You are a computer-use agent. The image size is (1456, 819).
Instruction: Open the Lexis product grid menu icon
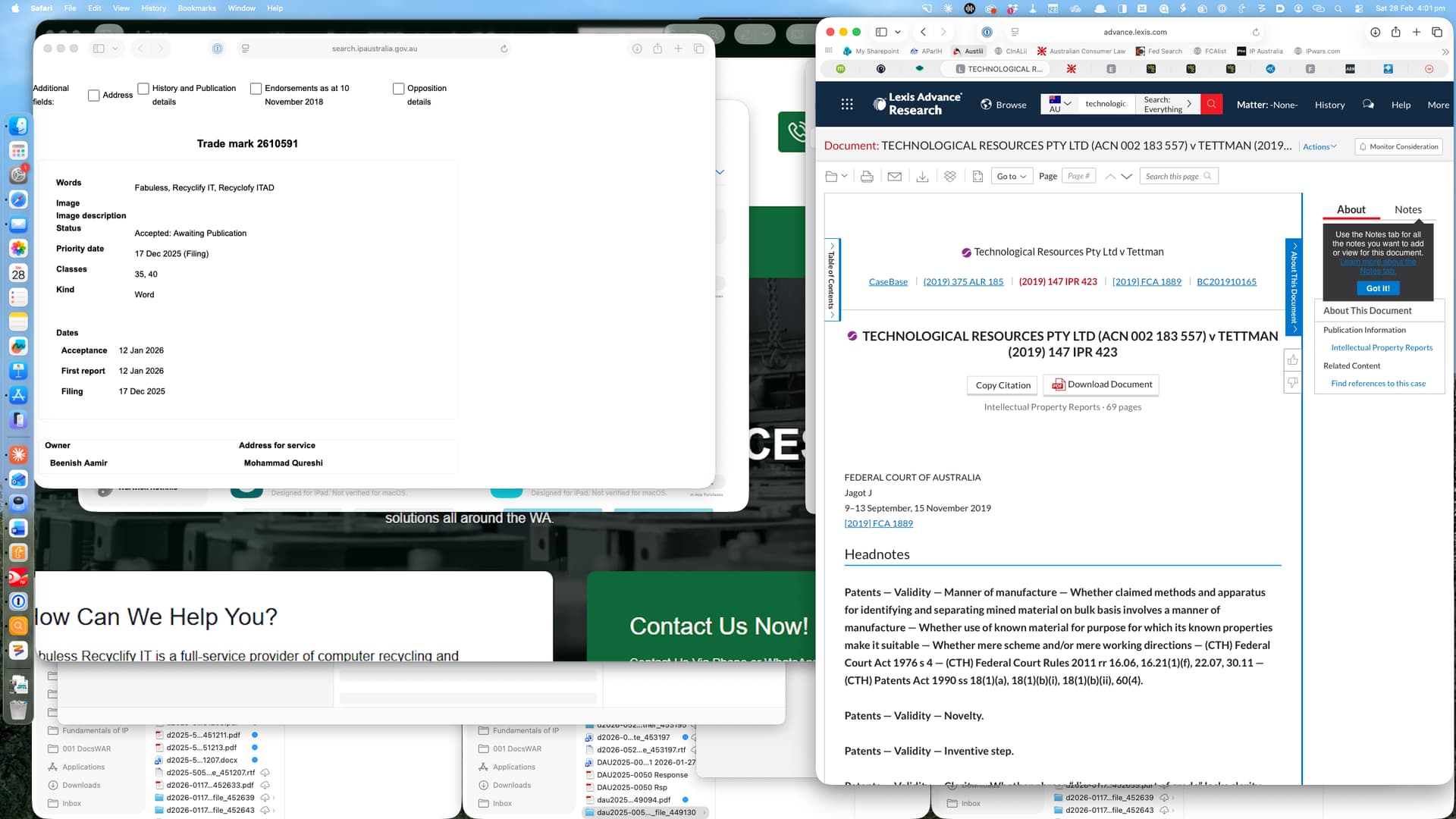(847, 105)
